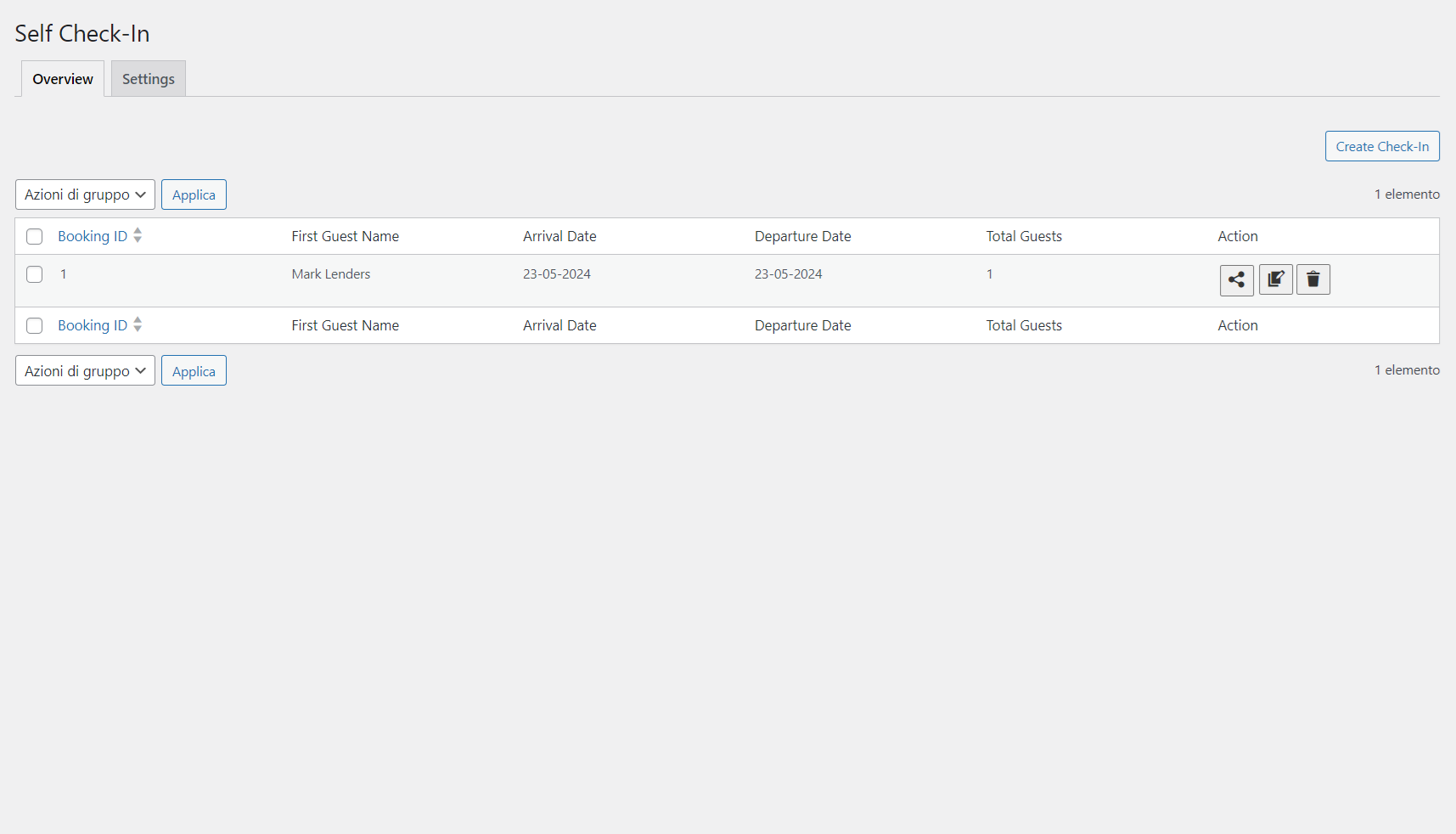1456x834 pixels.
Task: Apply bulk action with top Applica button
Action: pyautogui.click(x=194, y=194)
